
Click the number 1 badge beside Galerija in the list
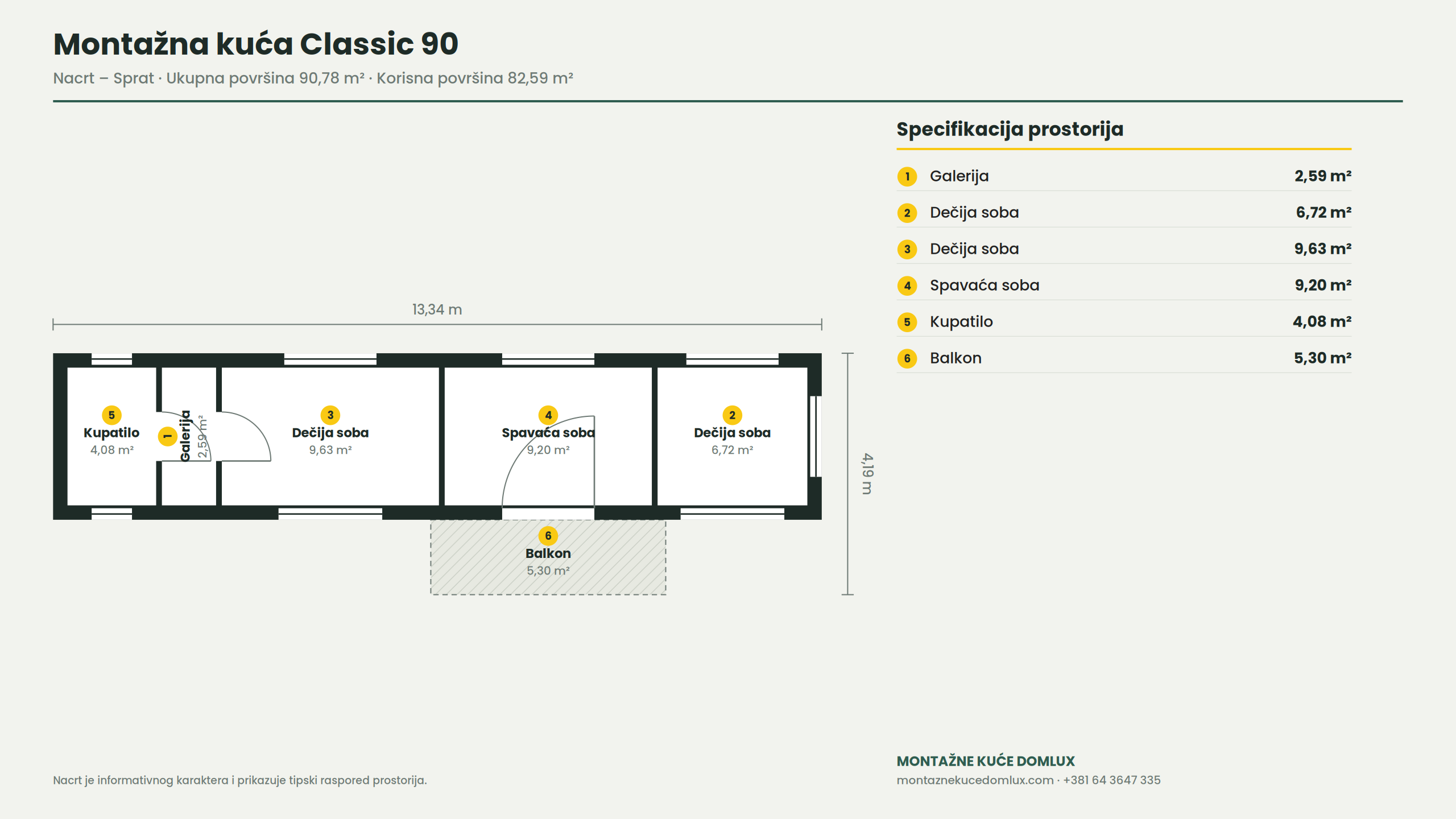(x=907, y=176)
